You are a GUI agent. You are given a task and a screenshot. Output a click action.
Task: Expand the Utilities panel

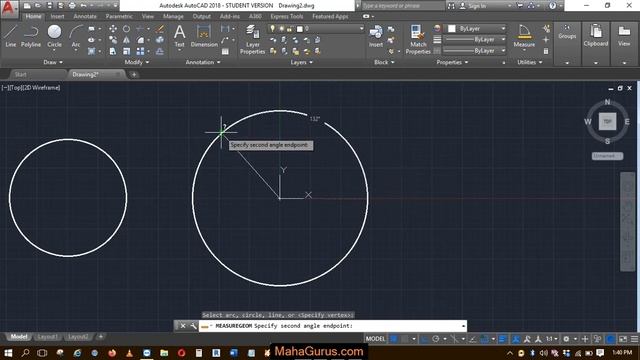[x=530, y=62]
